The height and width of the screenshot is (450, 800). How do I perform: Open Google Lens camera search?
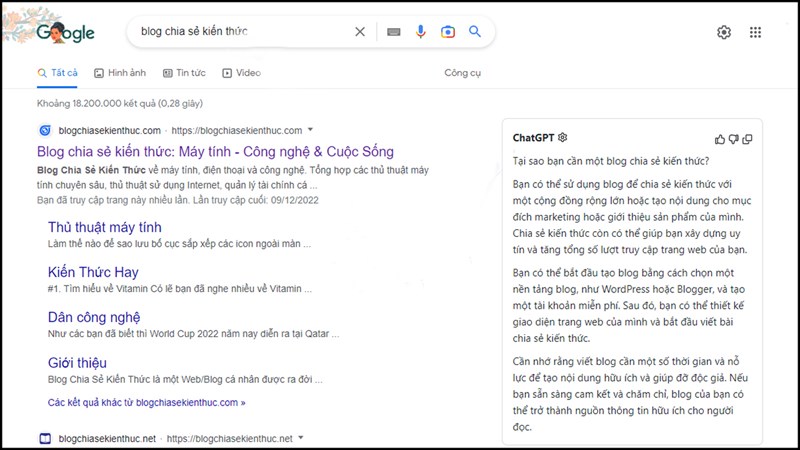[x=447, y=32]
